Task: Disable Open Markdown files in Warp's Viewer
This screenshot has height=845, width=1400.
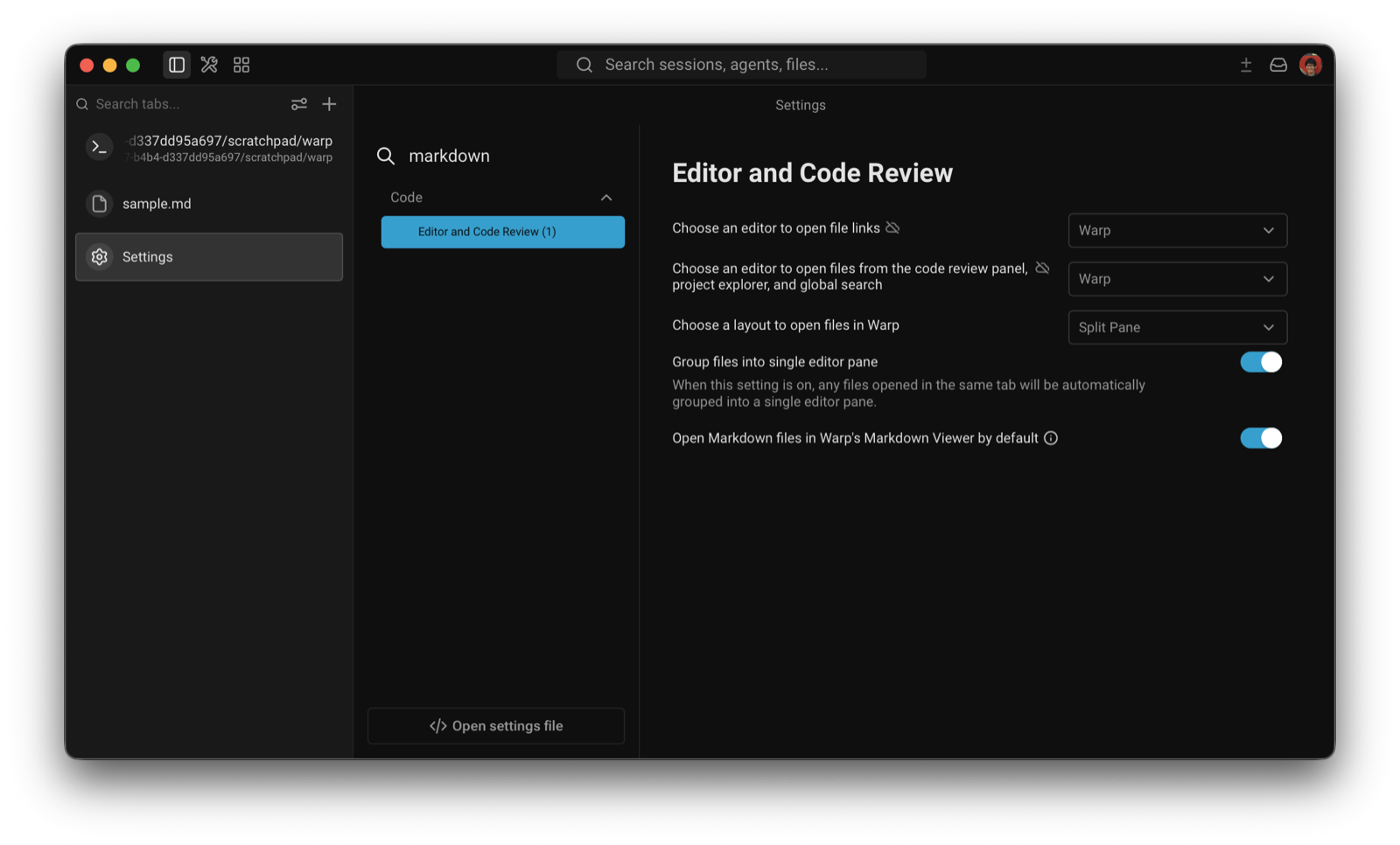Action: pos(1261,438)
